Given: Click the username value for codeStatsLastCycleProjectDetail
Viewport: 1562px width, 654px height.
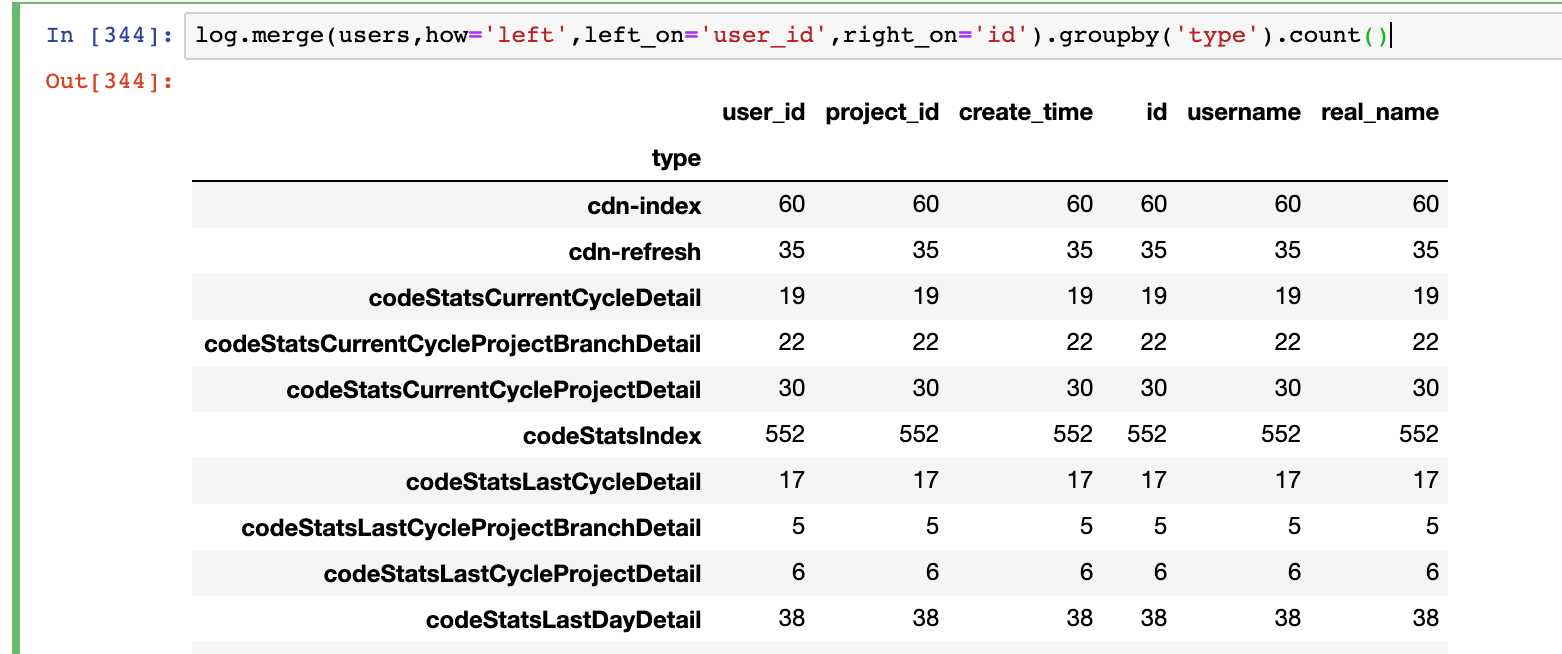Looking at the screenshot, I should (1293, 572).
